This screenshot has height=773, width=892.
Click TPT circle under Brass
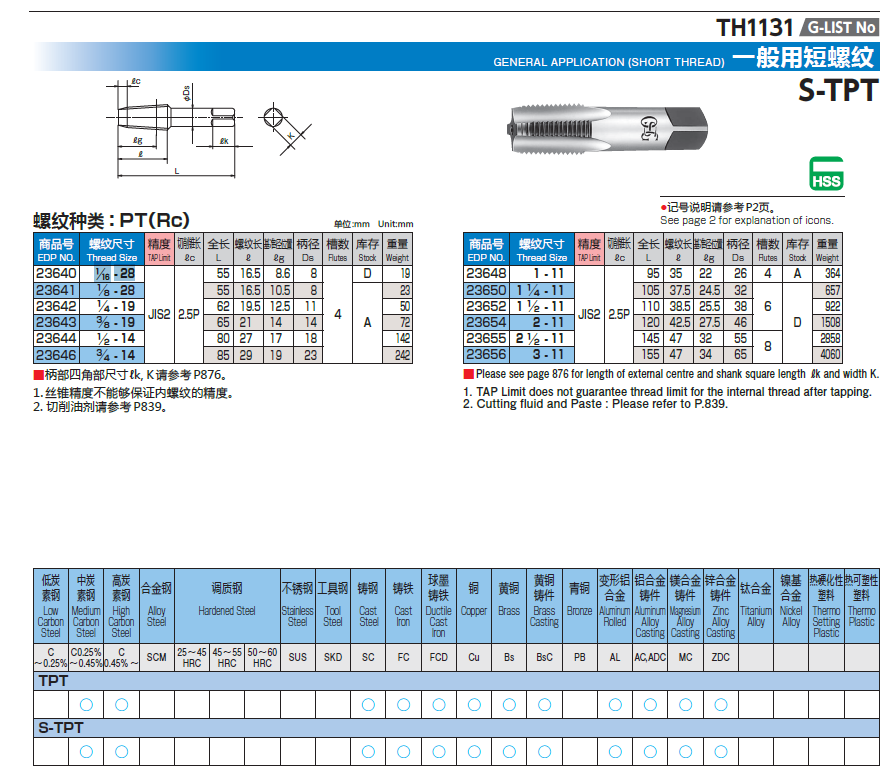[x=510, y=705]
